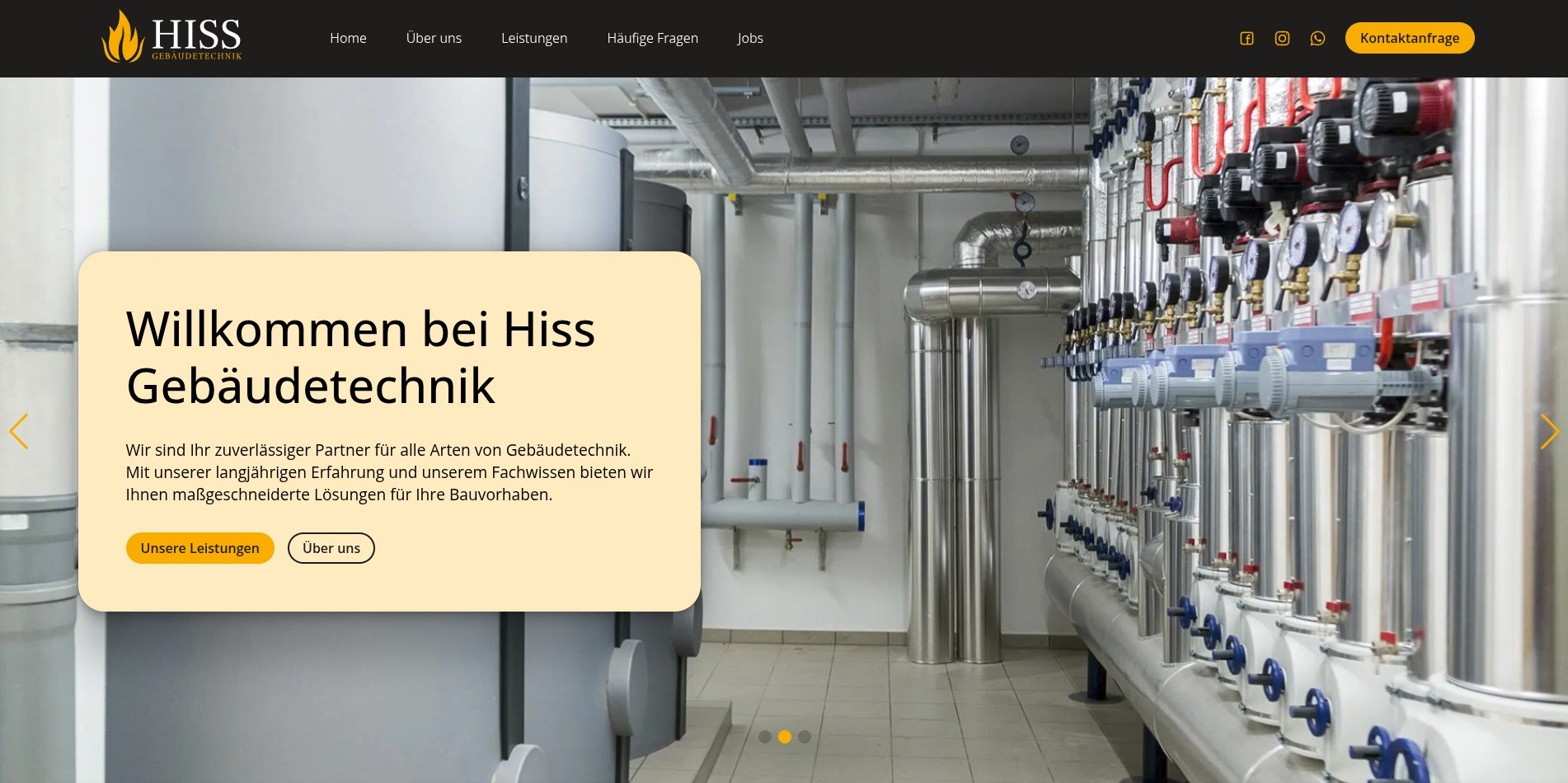Advance to next slide with right arrow
This screenshot has width=1568, height=783.
coord(1548,431)
